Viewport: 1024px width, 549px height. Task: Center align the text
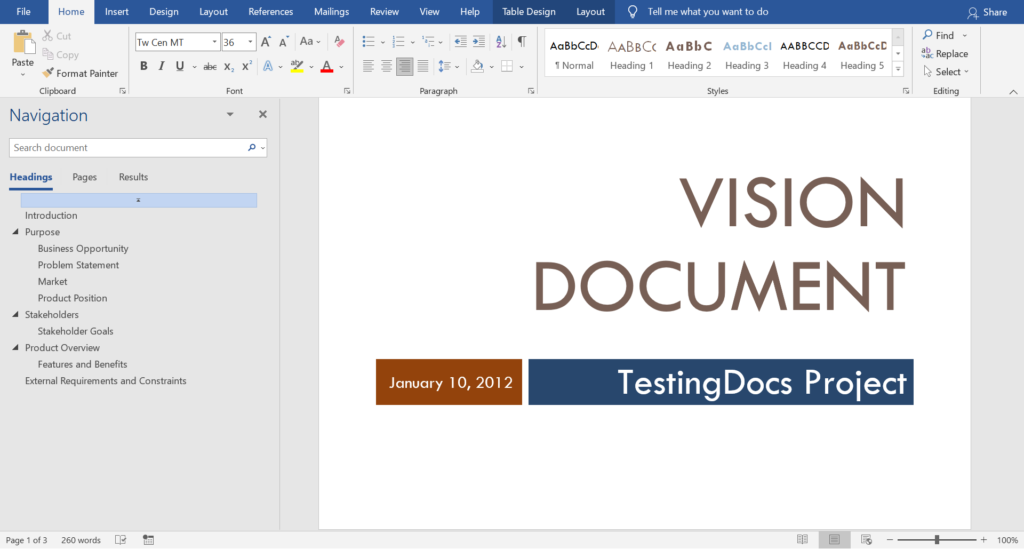coord(387,66)
